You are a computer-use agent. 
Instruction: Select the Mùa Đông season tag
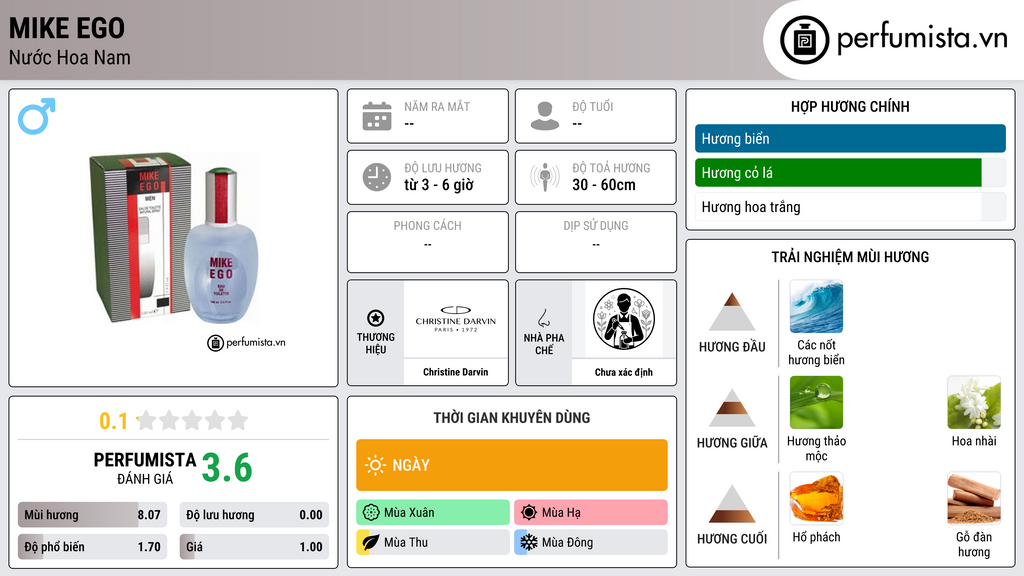pyautogui.click(x=591, y=542)
